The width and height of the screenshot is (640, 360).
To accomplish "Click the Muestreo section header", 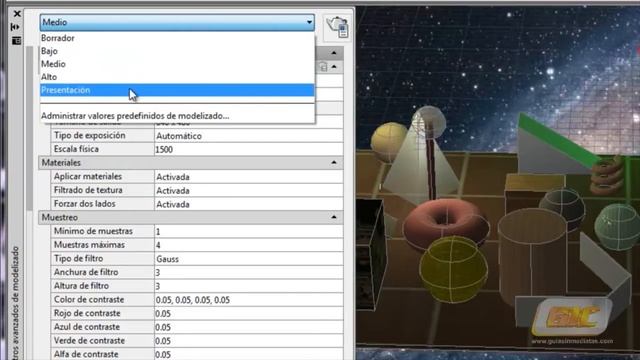I will (x=191, y=217).
